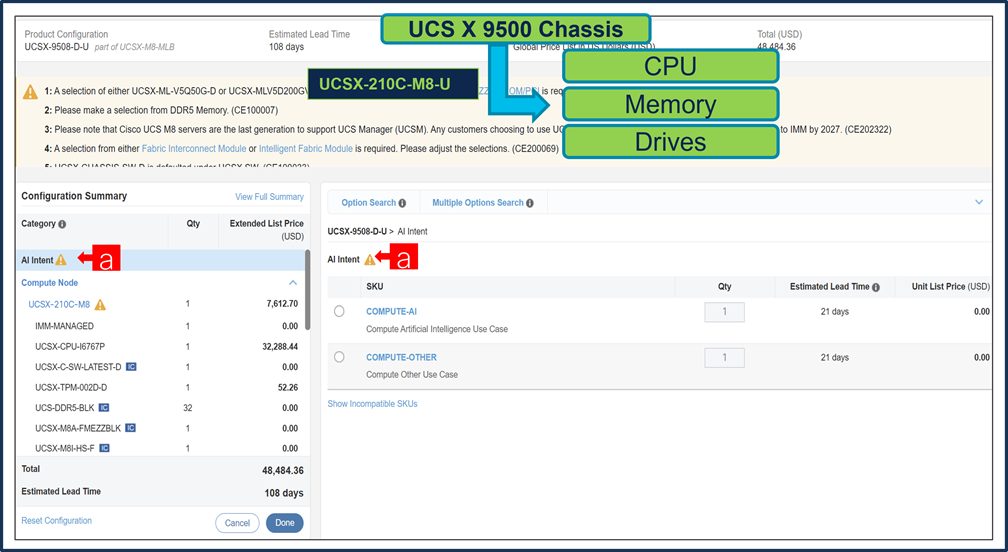Expand the search panel chevron at right
The image size is (1008, 552).
[x=978, y=202]
